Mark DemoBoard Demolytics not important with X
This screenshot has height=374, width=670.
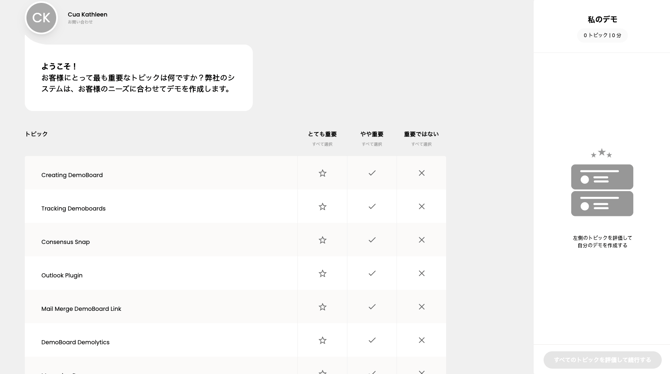pyautogui.click(x=422, y=340)
